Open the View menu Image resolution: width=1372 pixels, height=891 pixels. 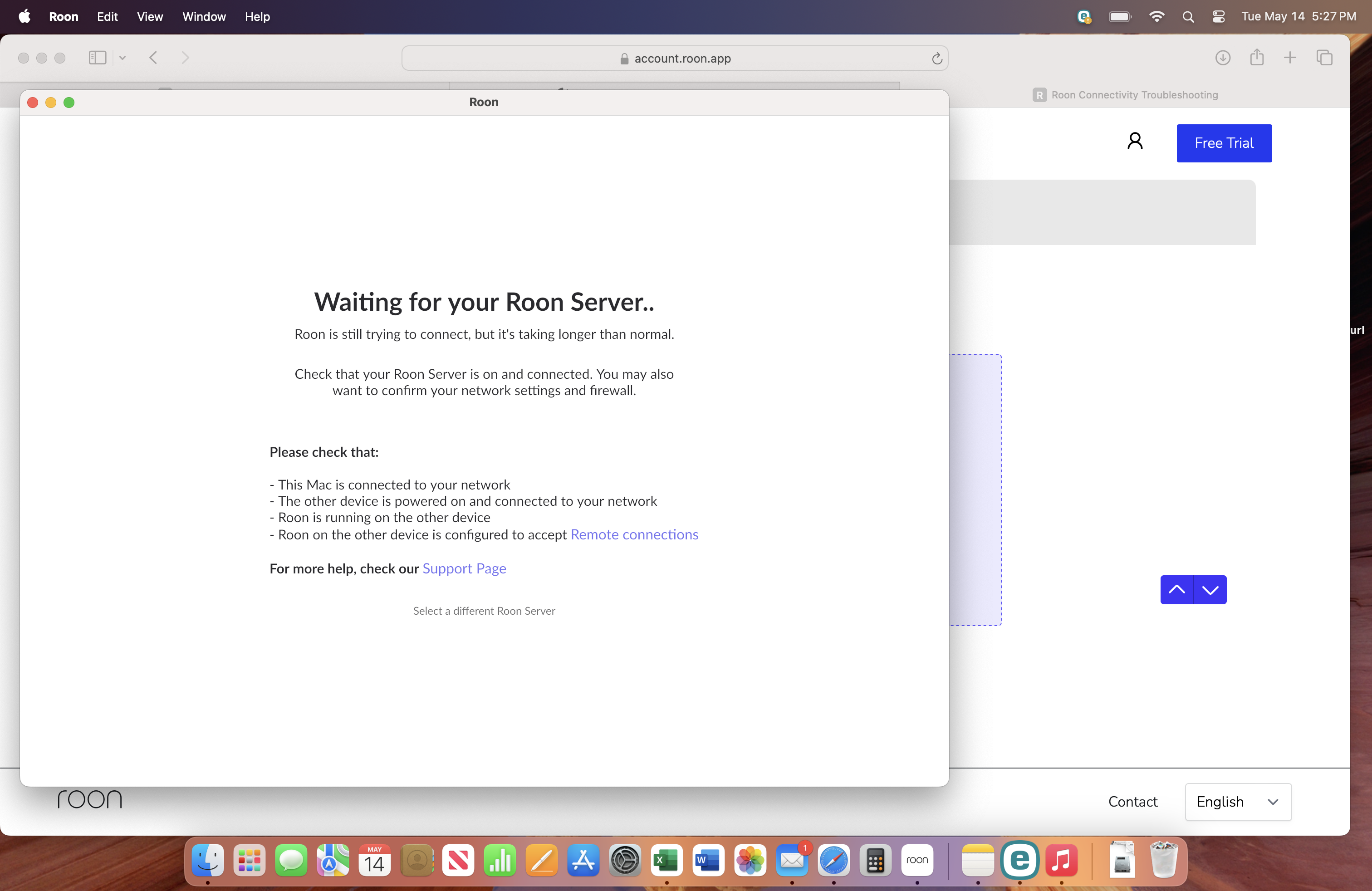(150, 16)
